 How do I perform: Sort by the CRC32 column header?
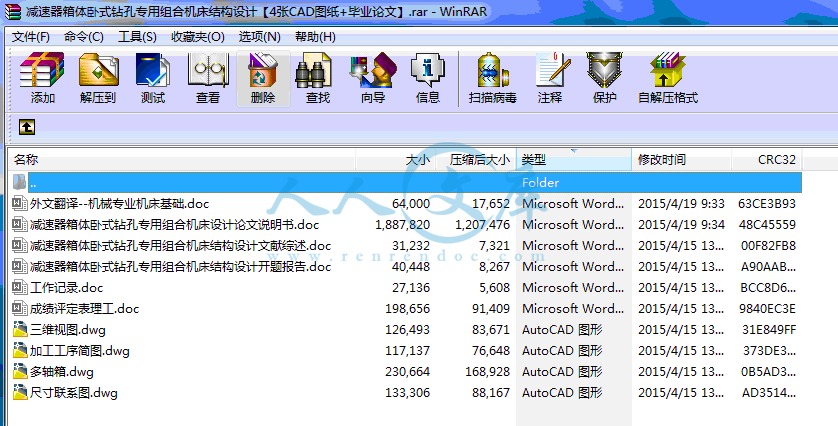coord(766,159)
